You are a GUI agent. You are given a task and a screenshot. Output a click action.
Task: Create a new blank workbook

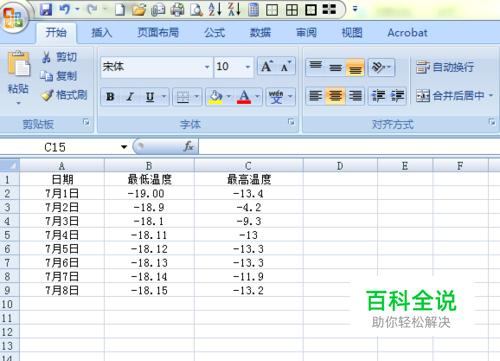120,9
